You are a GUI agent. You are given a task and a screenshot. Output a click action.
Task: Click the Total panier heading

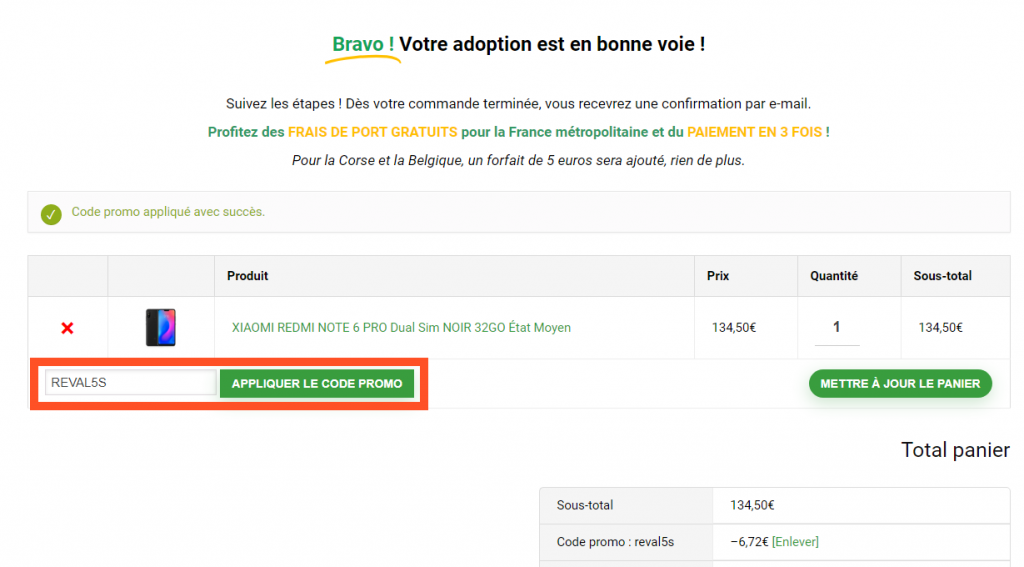(x=955, y=450)
